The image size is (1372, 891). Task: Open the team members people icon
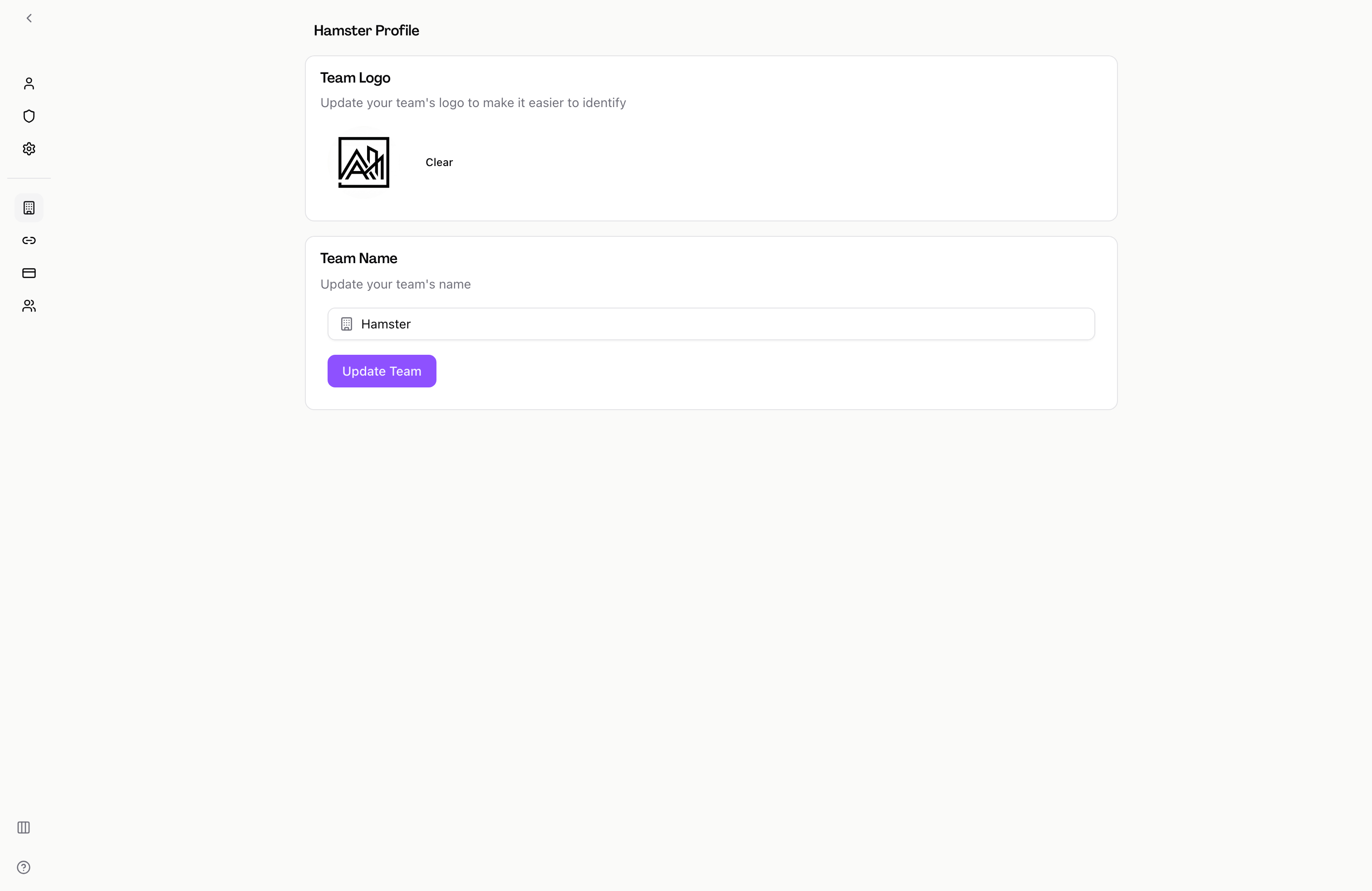(29, 306)
